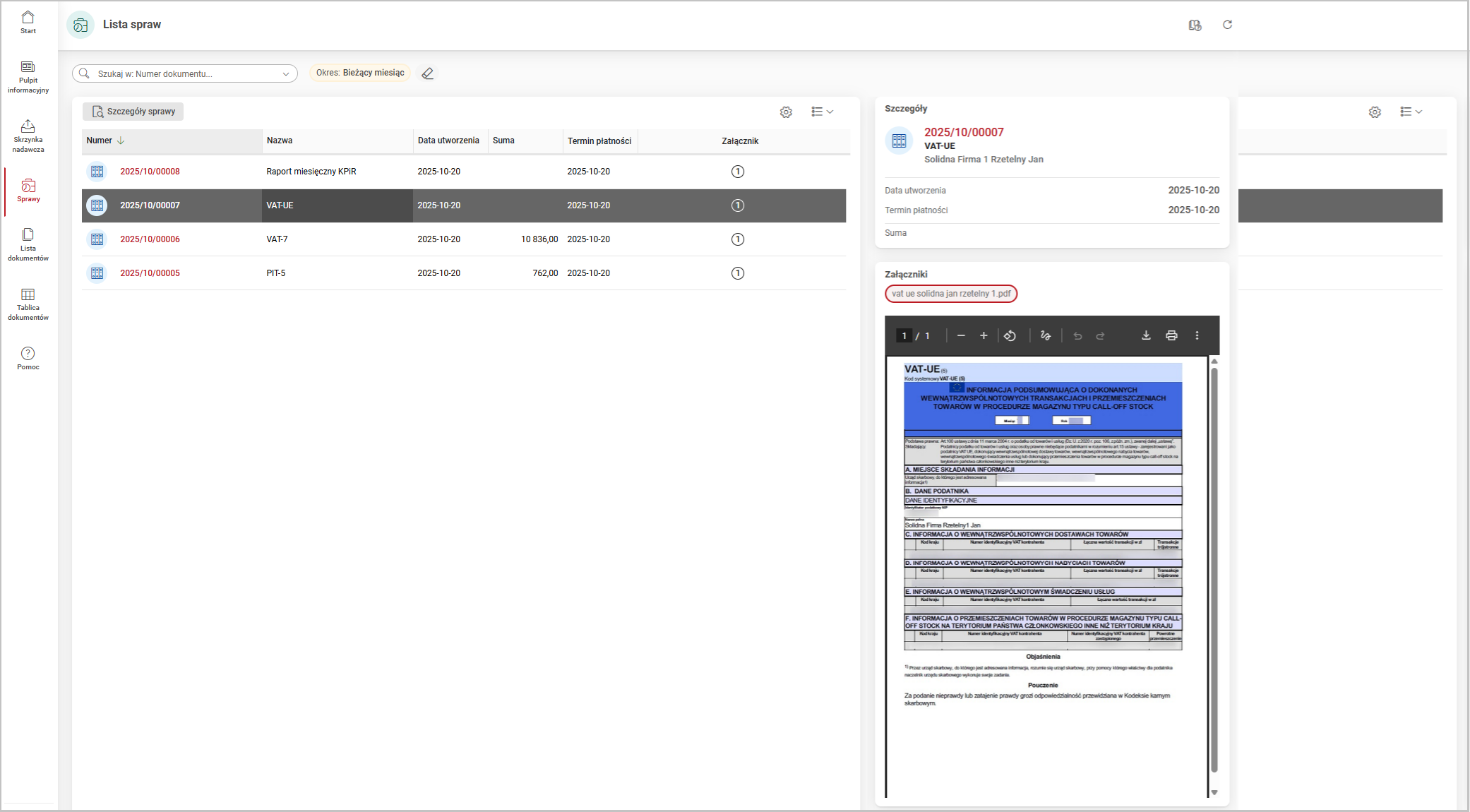Navigate to Lista dokumentów in sidebar
This screenshot has width=1470, height=812.
click(28, 244)
